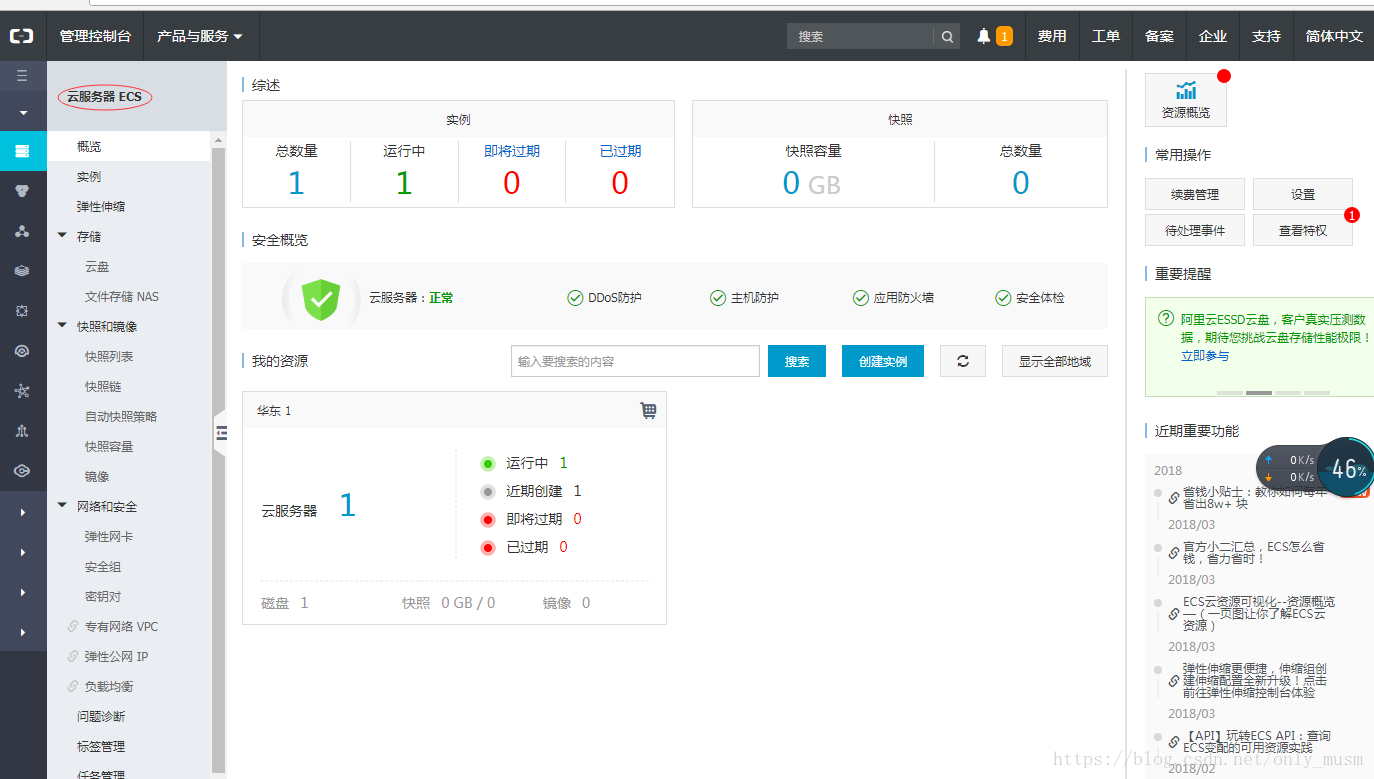The width and height of the screenshot is (1374, 779).
Task: Click the merging arrows icon in sidebar
Action: coord(22,431)
